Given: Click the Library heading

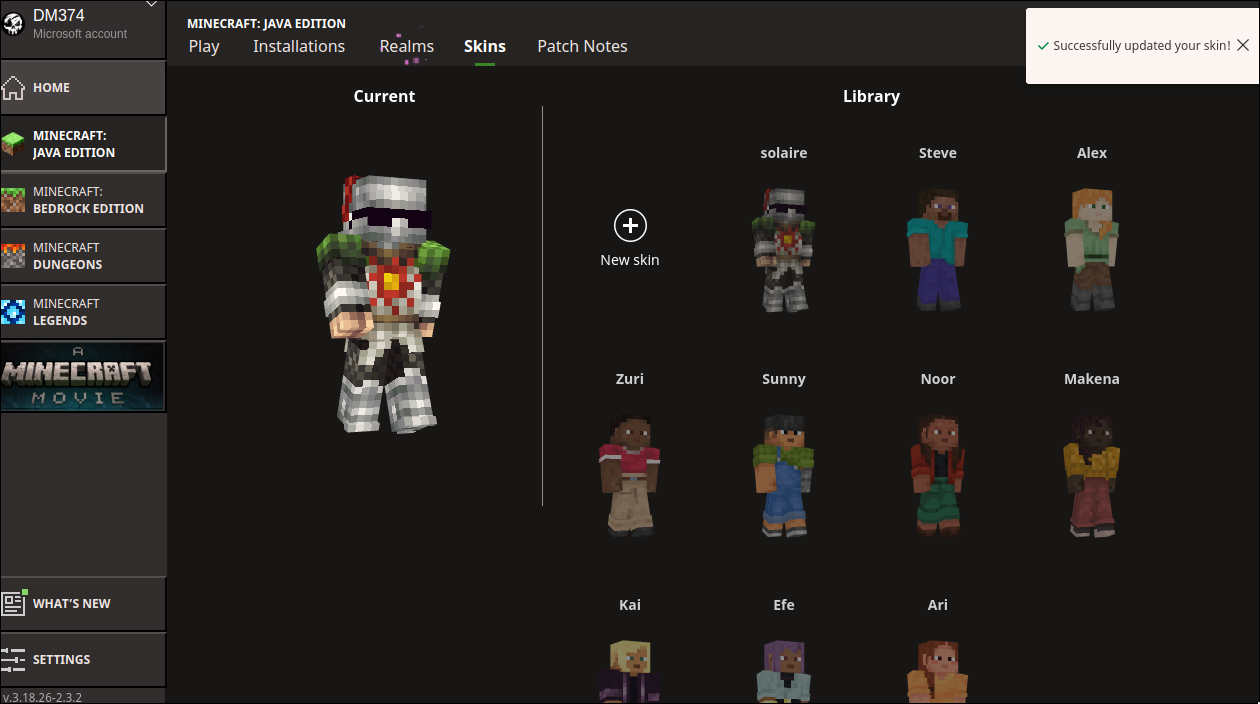Looking at the screenshot, I should [x=871, y=96].
